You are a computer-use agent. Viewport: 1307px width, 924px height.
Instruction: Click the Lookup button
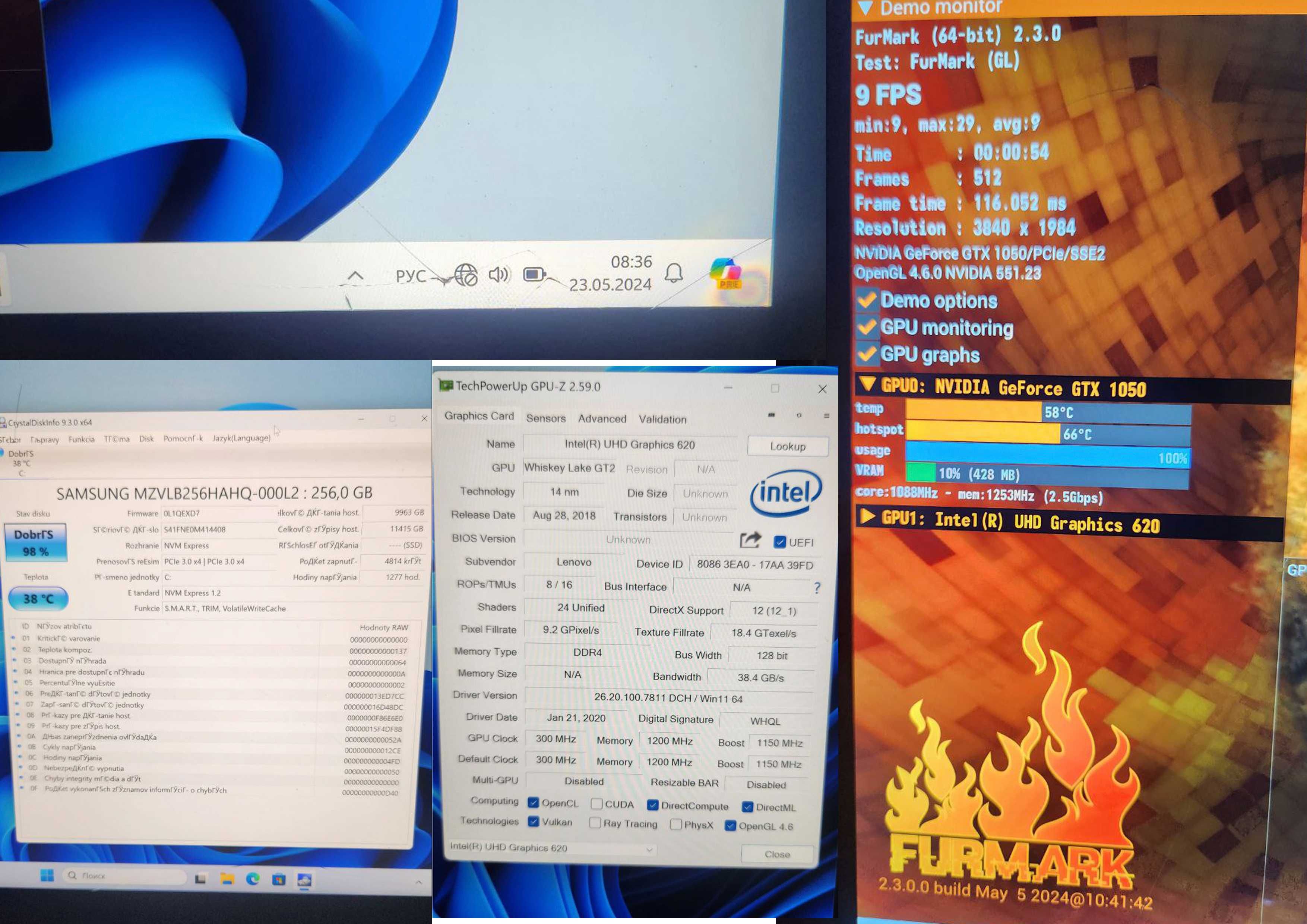click(x=788, y=446)
